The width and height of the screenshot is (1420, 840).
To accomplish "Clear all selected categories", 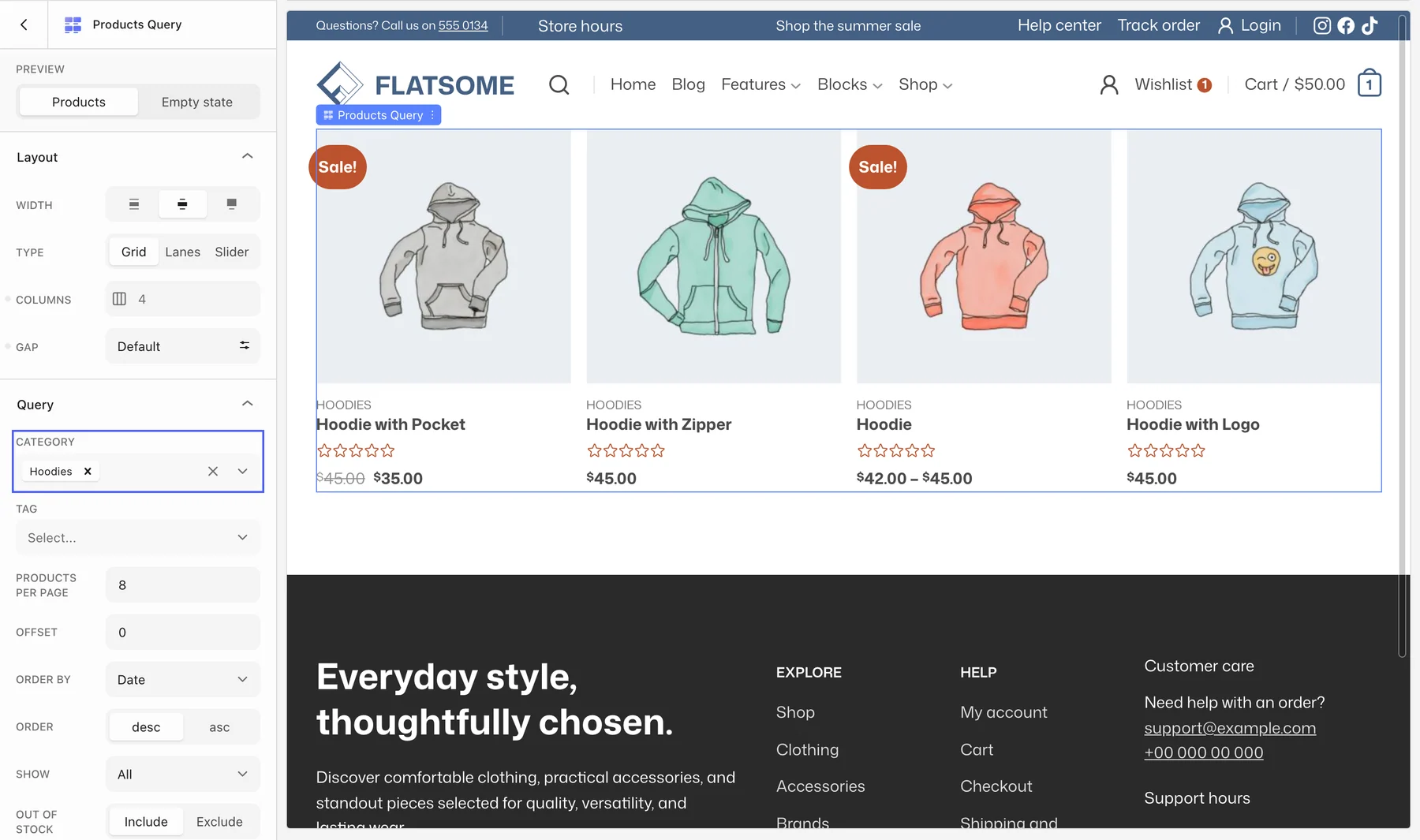I will [x=213, y=471].
